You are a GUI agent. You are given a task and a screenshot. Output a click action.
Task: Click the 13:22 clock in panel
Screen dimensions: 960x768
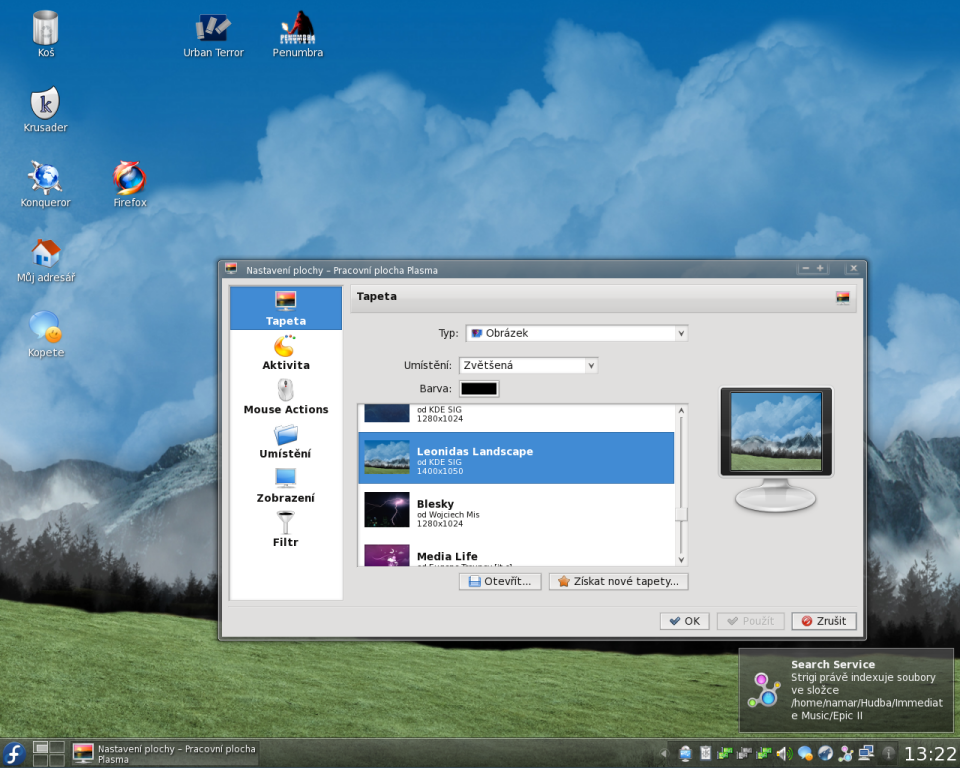(929, 753)
